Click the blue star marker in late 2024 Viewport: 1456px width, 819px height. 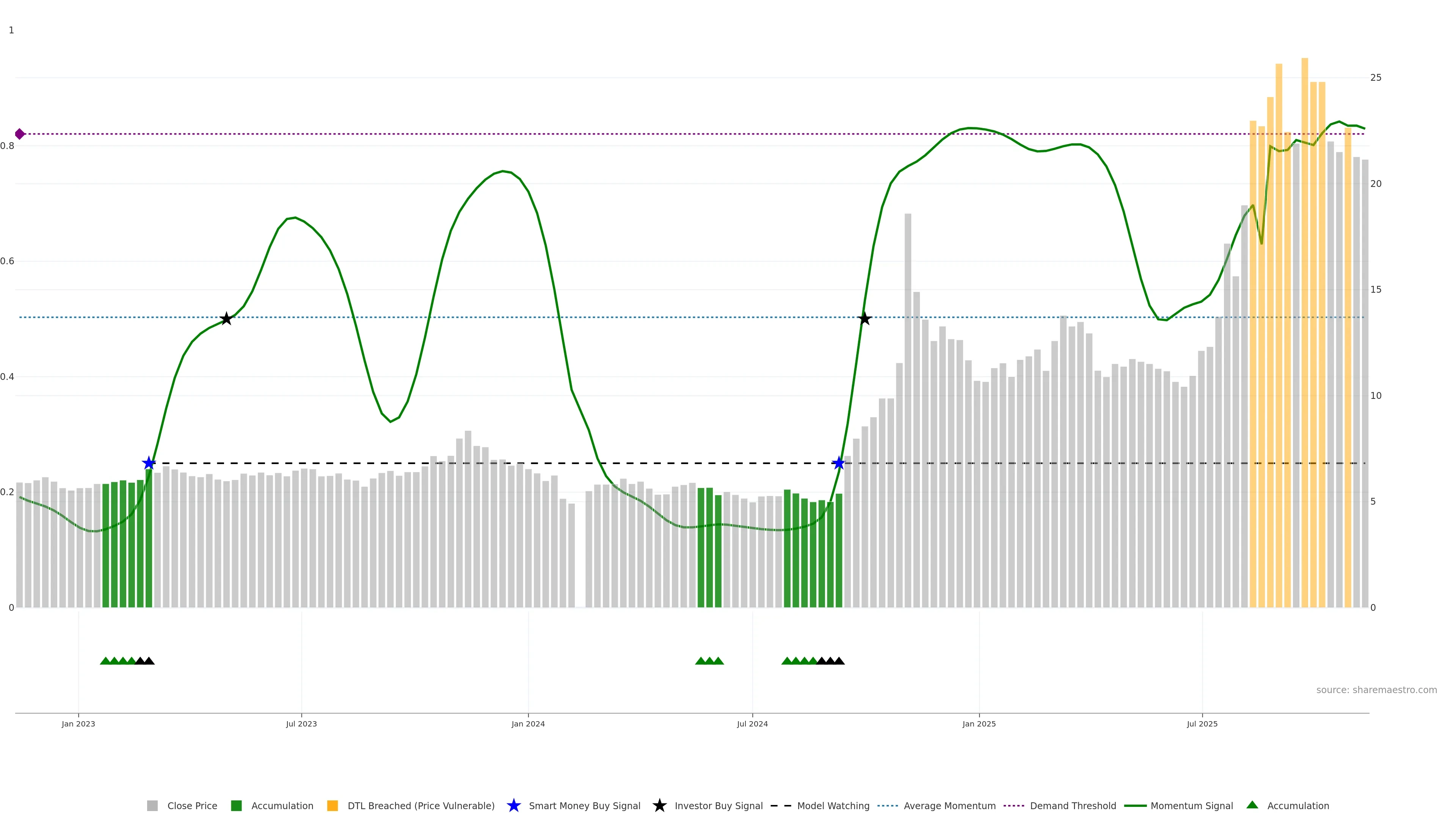(839, 463)
